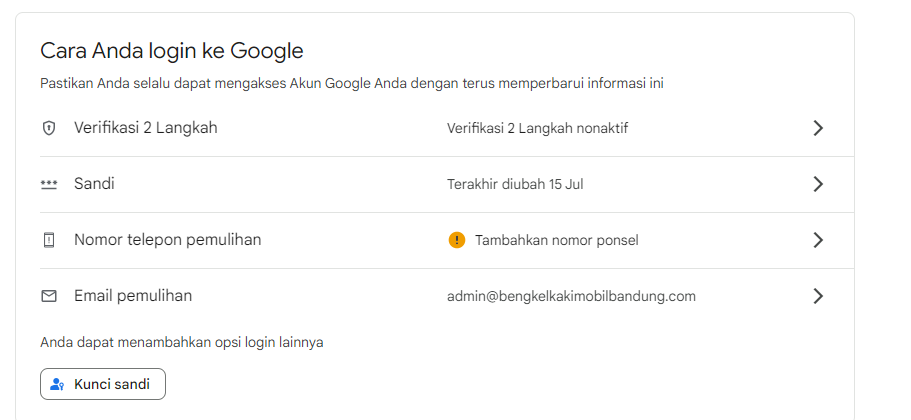Open Nomor telepon pemulihan chevron arrow
This screenshot has height=420, width=911.
click(818, 240)
